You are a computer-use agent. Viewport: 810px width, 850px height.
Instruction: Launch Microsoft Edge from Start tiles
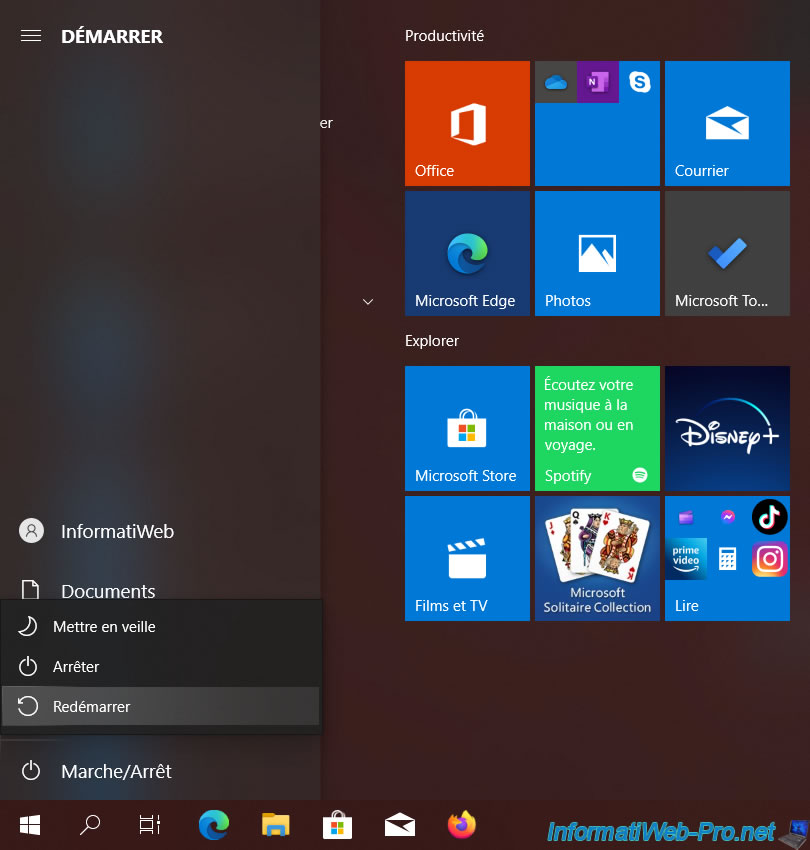click(467, 253)
